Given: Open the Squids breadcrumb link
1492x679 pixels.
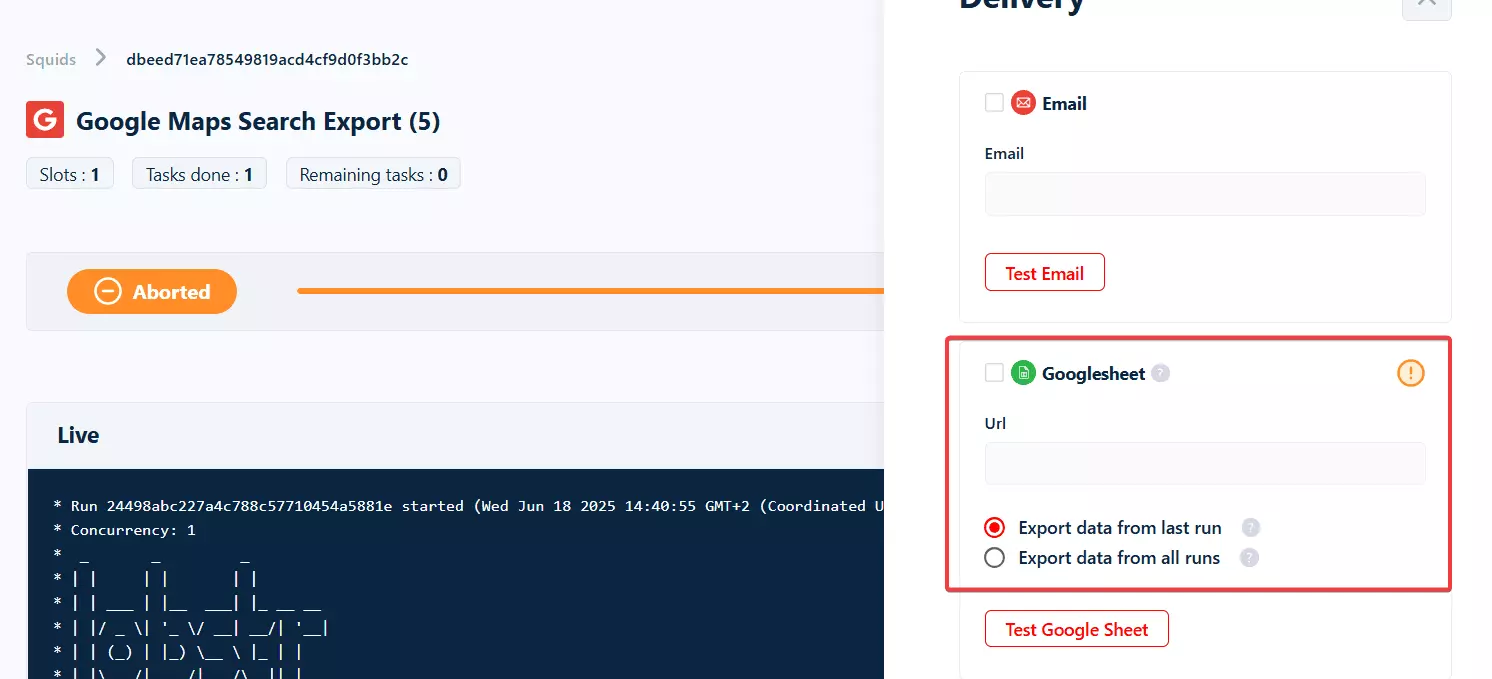Looking at the screenshot, I should 51,59.
